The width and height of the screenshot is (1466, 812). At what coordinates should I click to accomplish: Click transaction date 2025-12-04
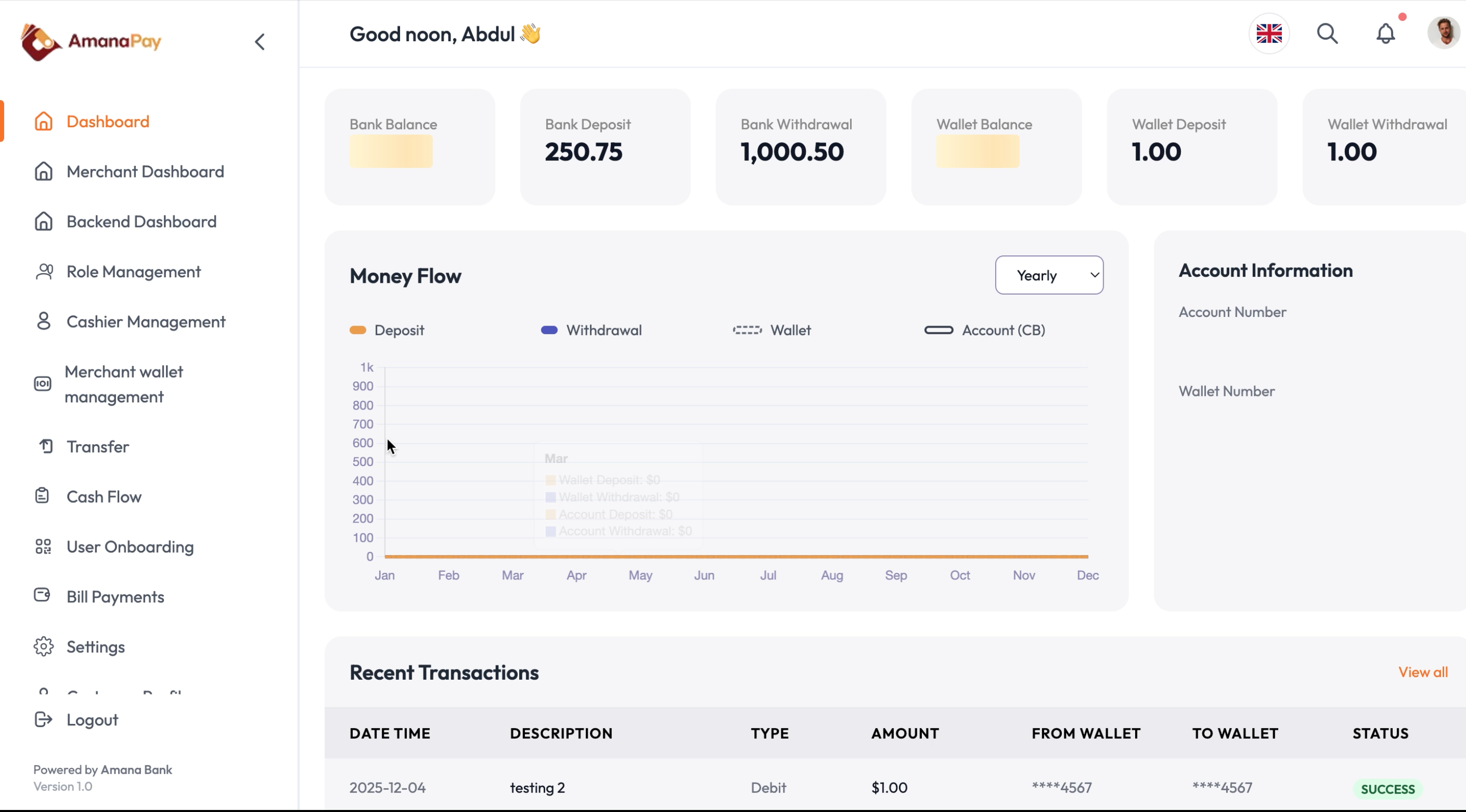coord(387,788)
